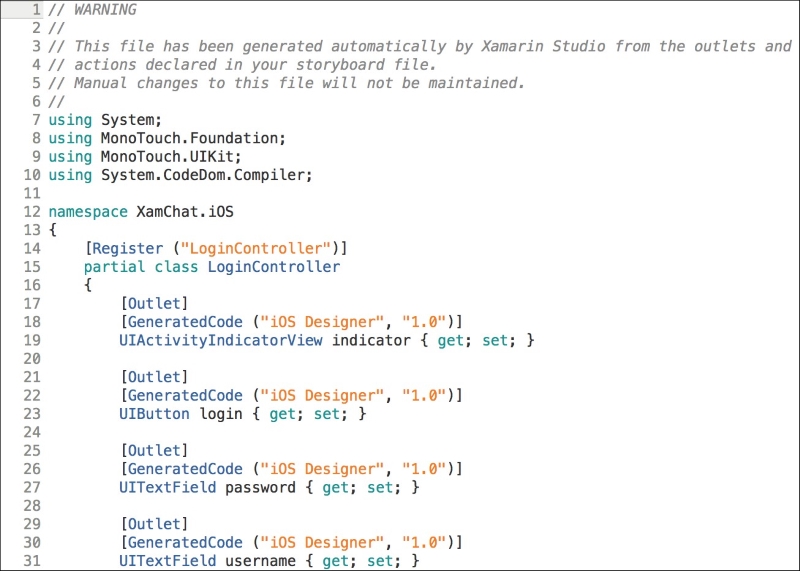Click the 'login' property name on line 23

pos(220,414)
